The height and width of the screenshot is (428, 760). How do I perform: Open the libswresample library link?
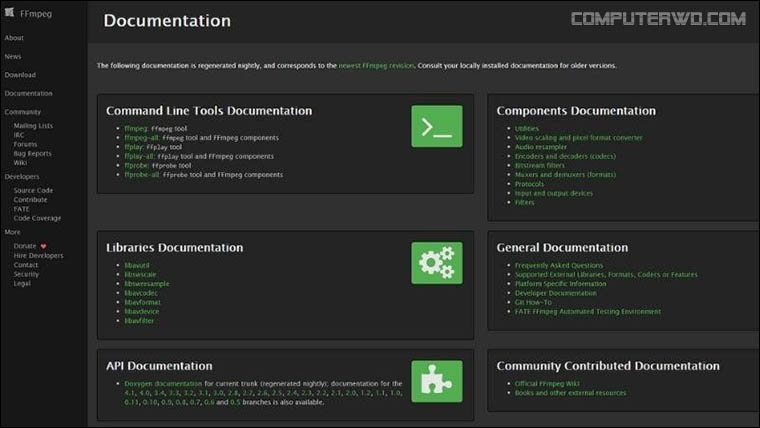[x=147, y=284]
